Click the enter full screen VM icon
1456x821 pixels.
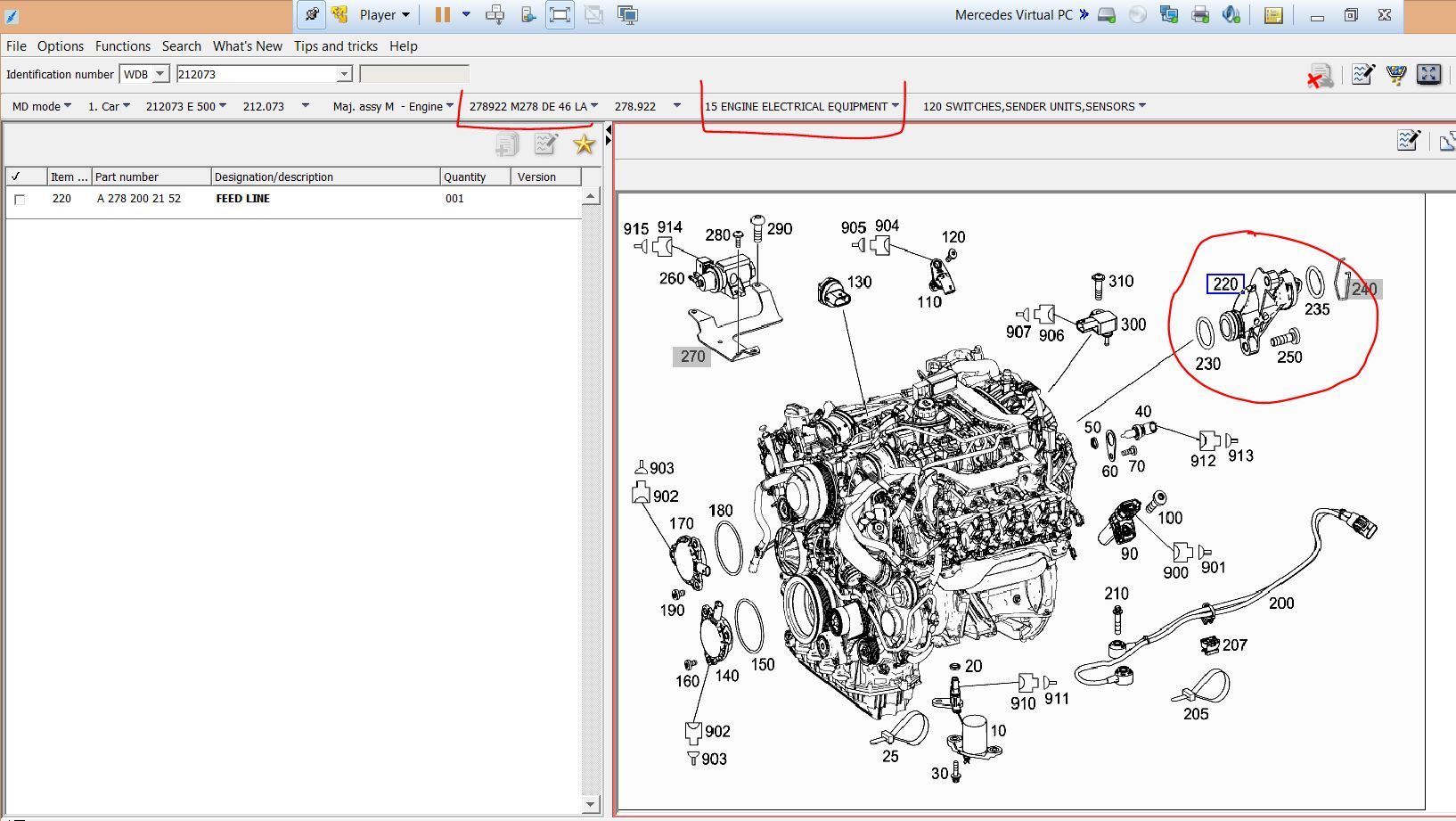(x=560, y=14)
